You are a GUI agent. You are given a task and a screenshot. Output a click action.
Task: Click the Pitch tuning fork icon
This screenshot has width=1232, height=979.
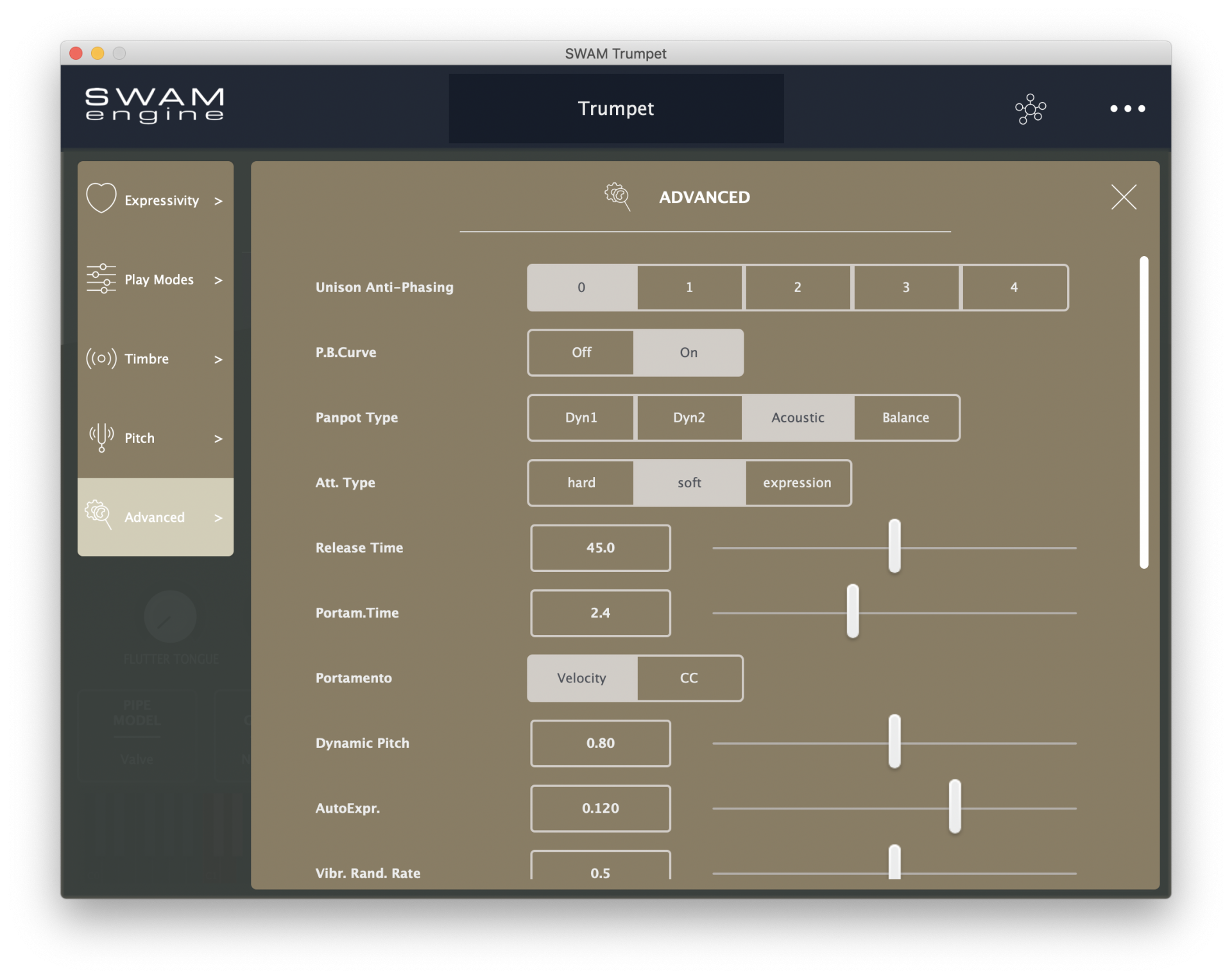(101, 438)
